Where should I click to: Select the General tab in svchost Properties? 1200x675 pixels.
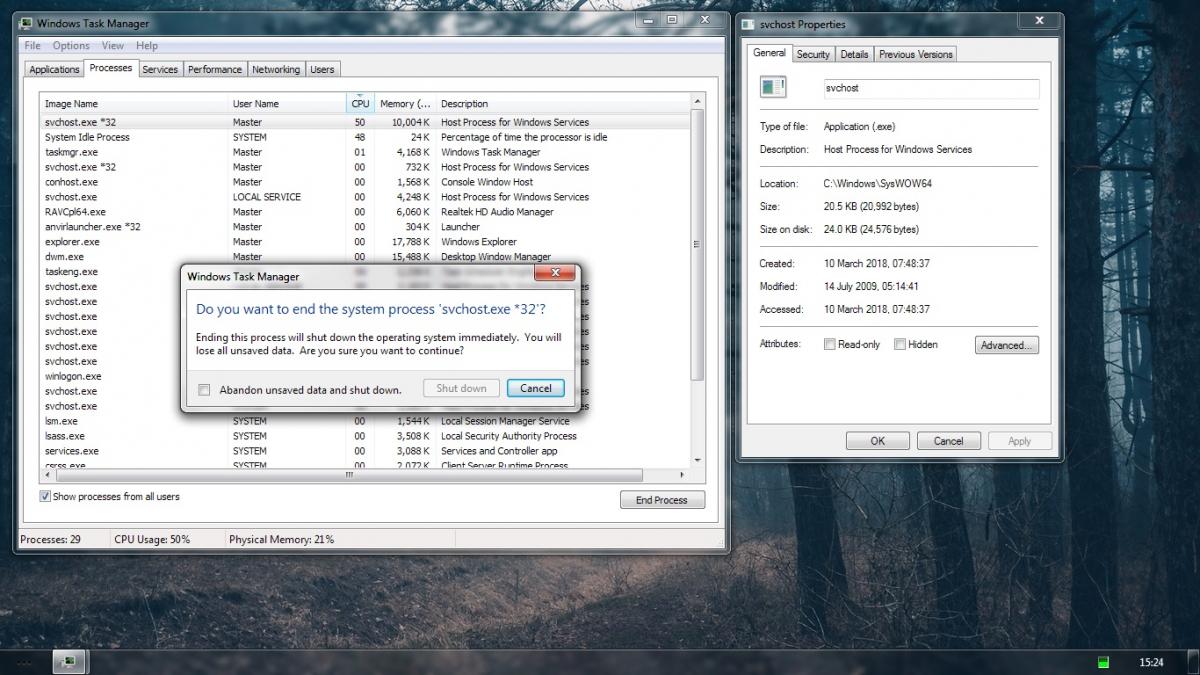pos(769,53)
